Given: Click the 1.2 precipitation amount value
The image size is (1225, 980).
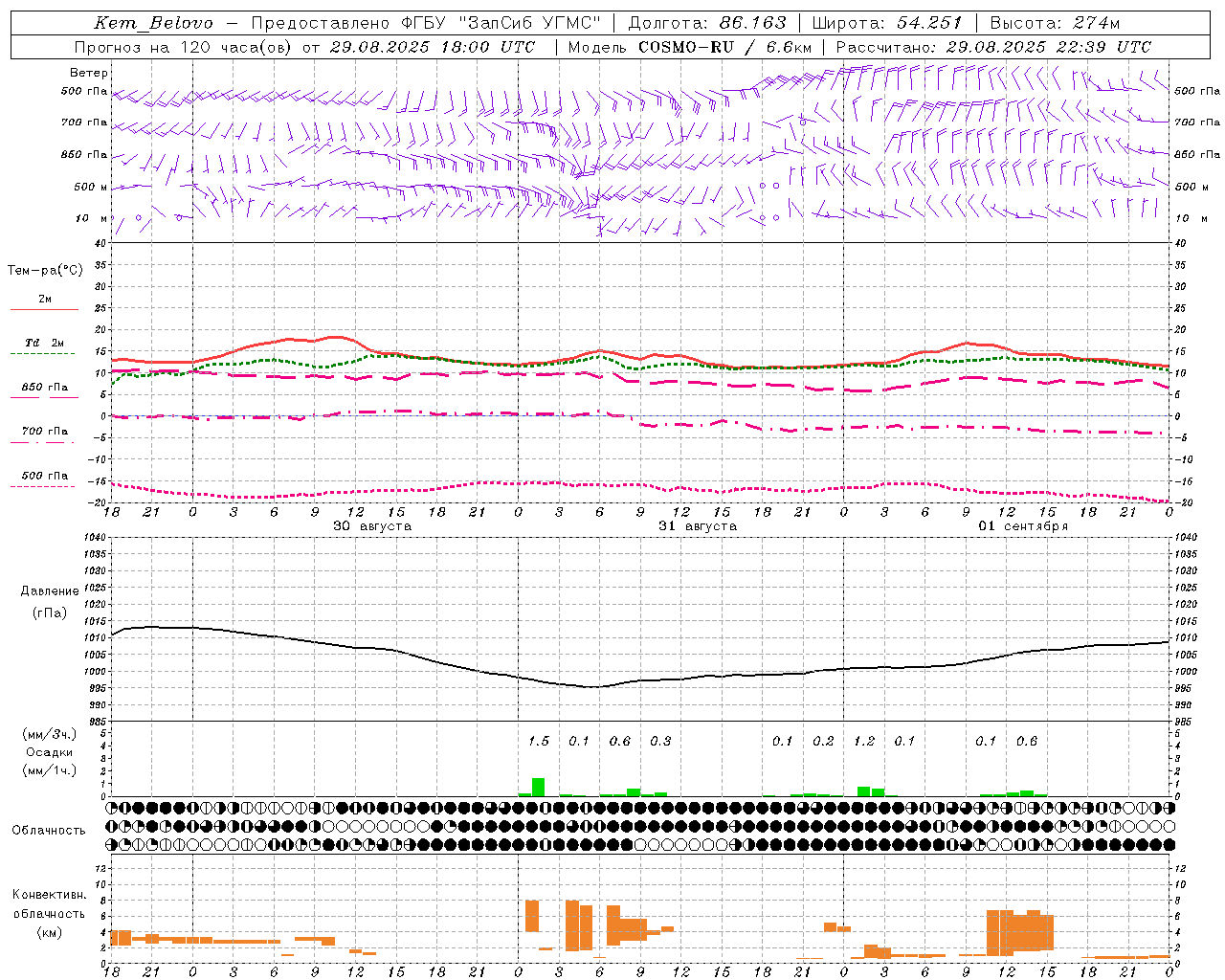Looking at the screenshot, I should (x=864, y=741).
